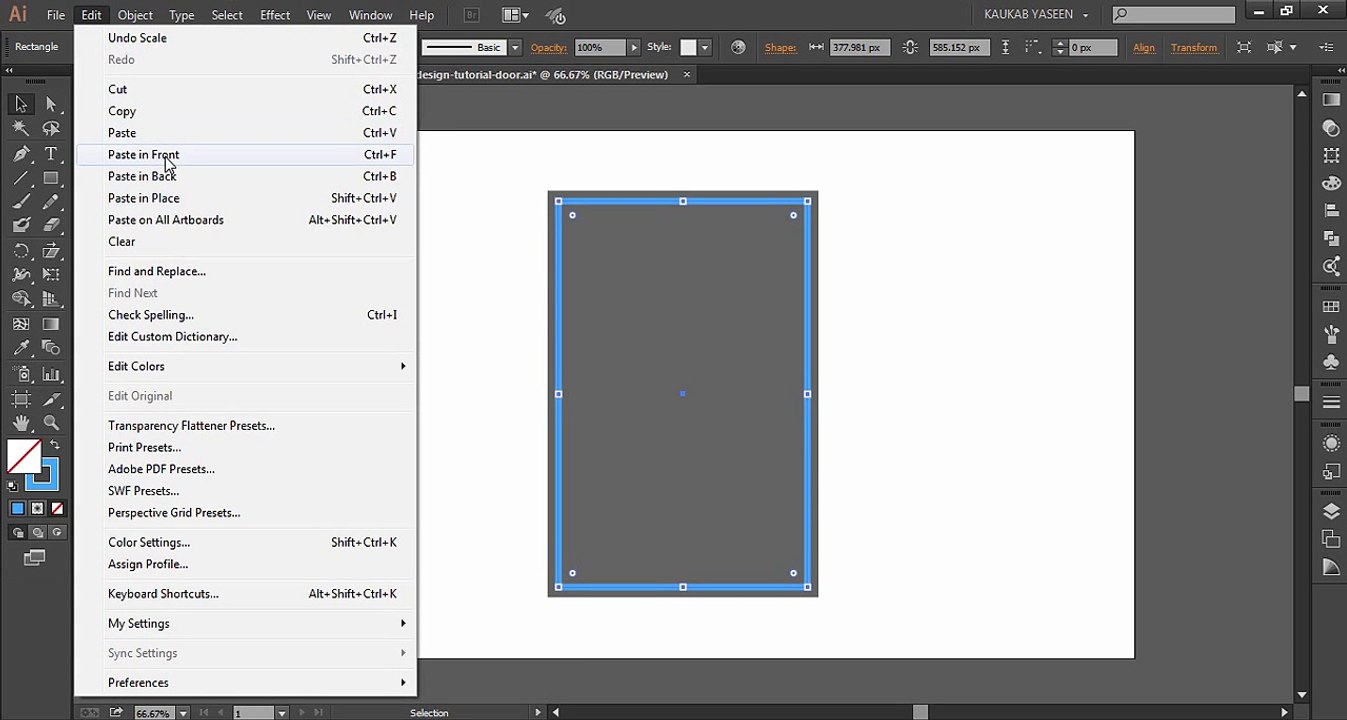Open the zoom level dropdown arrow
Image resolution: width=1347 pixels, height=720 pixels.
[x=183, y=713]
